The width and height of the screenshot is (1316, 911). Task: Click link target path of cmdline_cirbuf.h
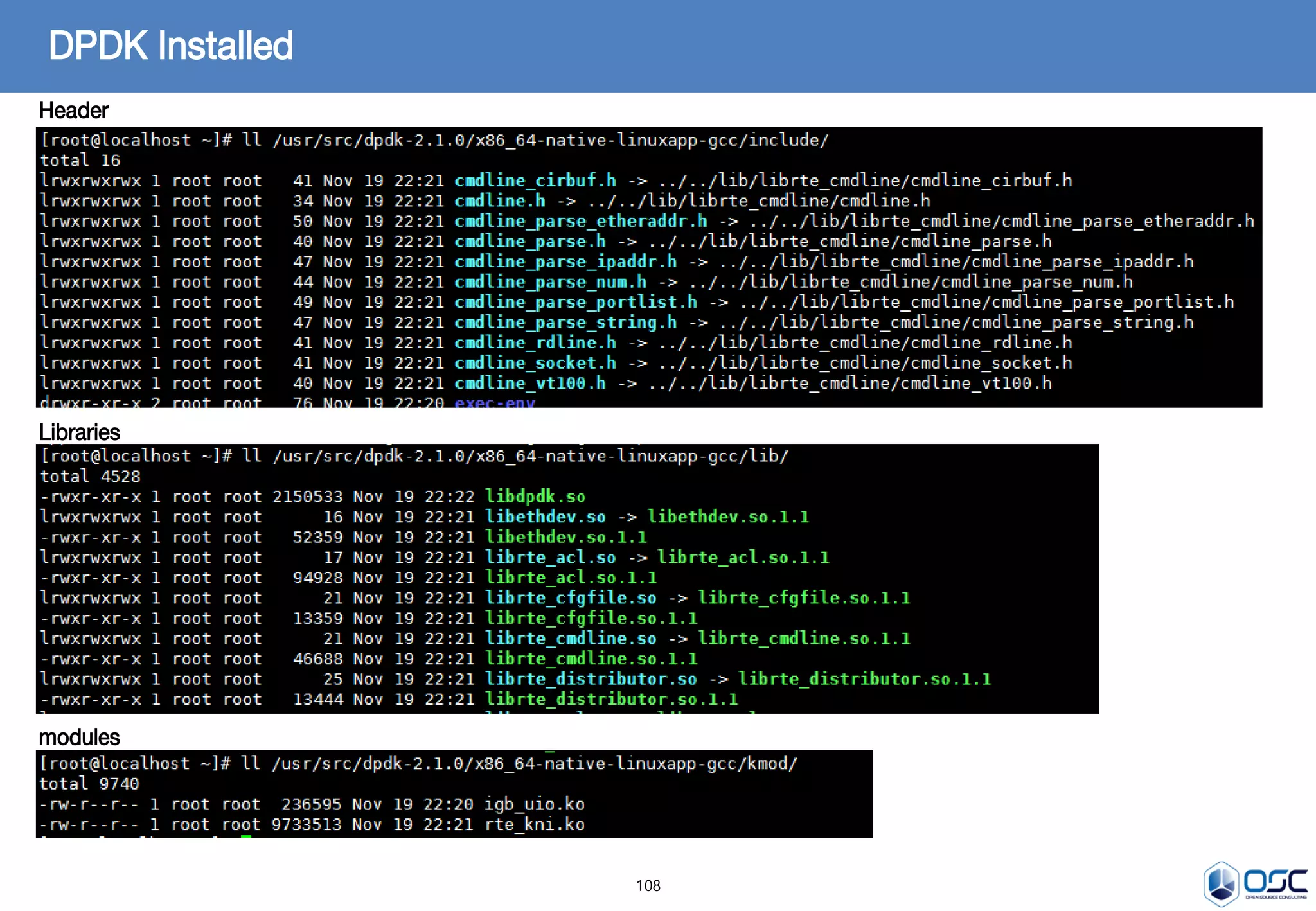pos(866,181)
